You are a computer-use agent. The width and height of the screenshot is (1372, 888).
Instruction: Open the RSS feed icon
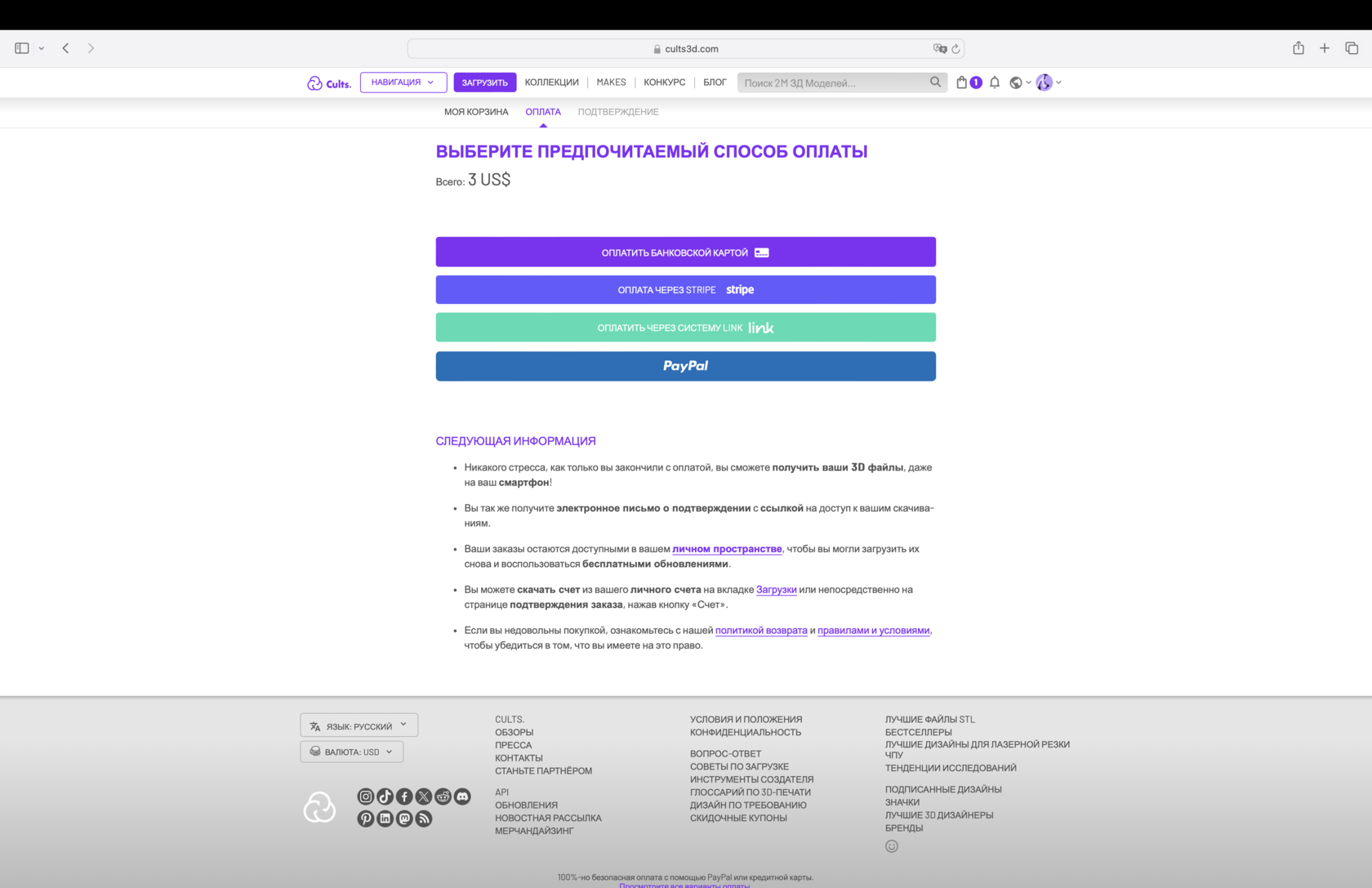[x=424, y=819]
